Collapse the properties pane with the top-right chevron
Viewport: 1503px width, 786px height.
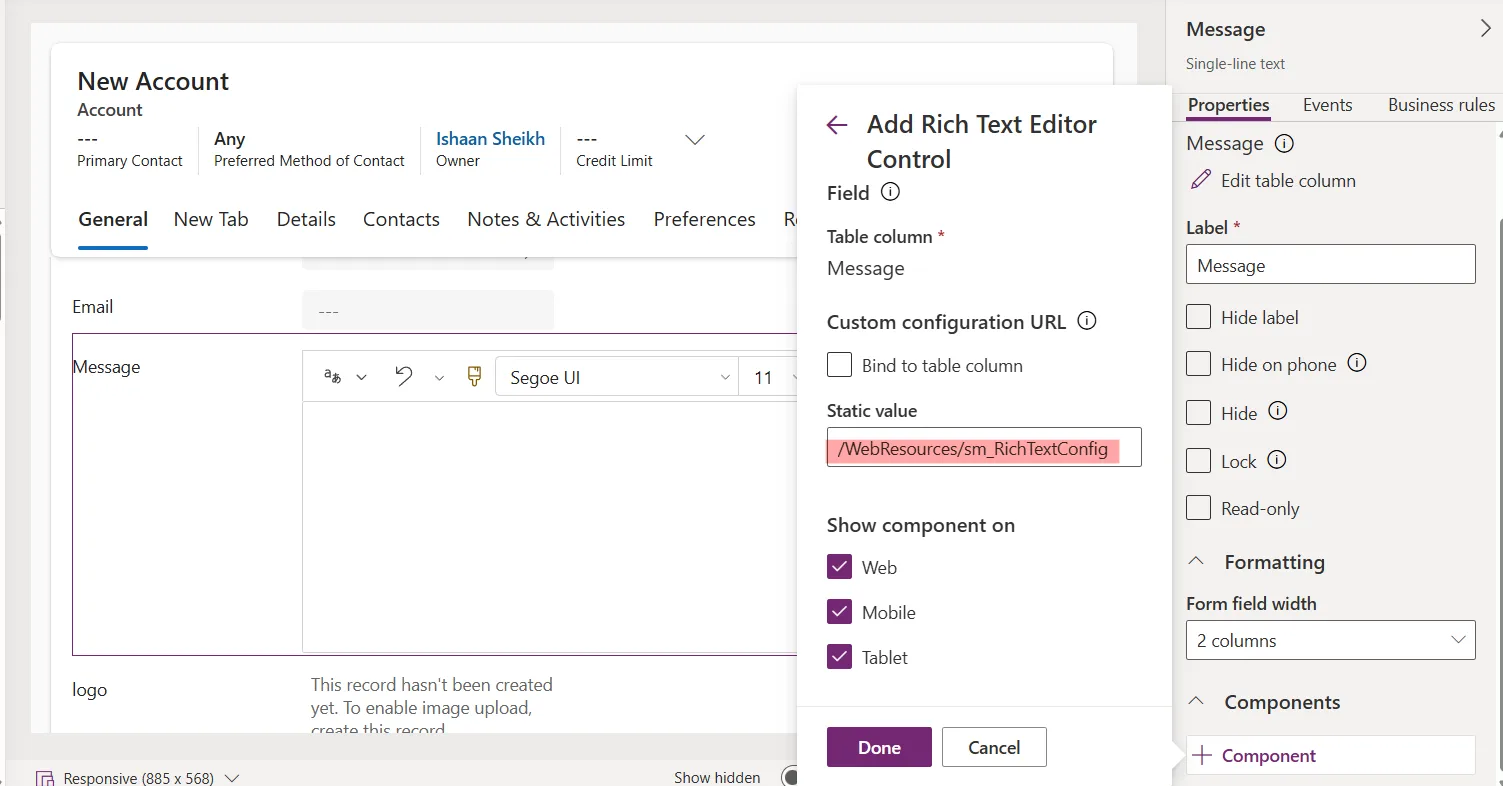[x=1485, y=29]
